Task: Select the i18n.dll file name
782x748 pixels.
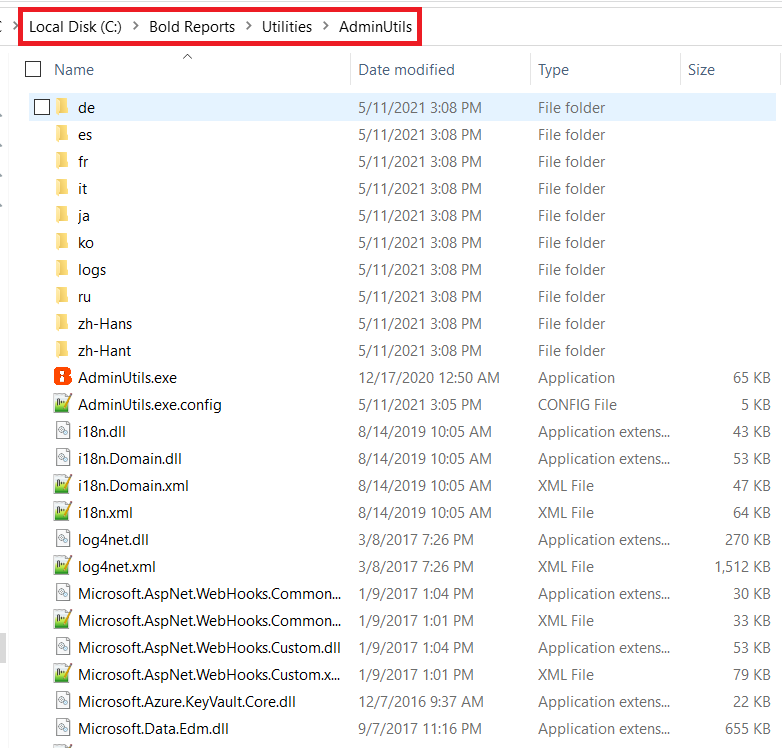Action: (x=102, y=432)
